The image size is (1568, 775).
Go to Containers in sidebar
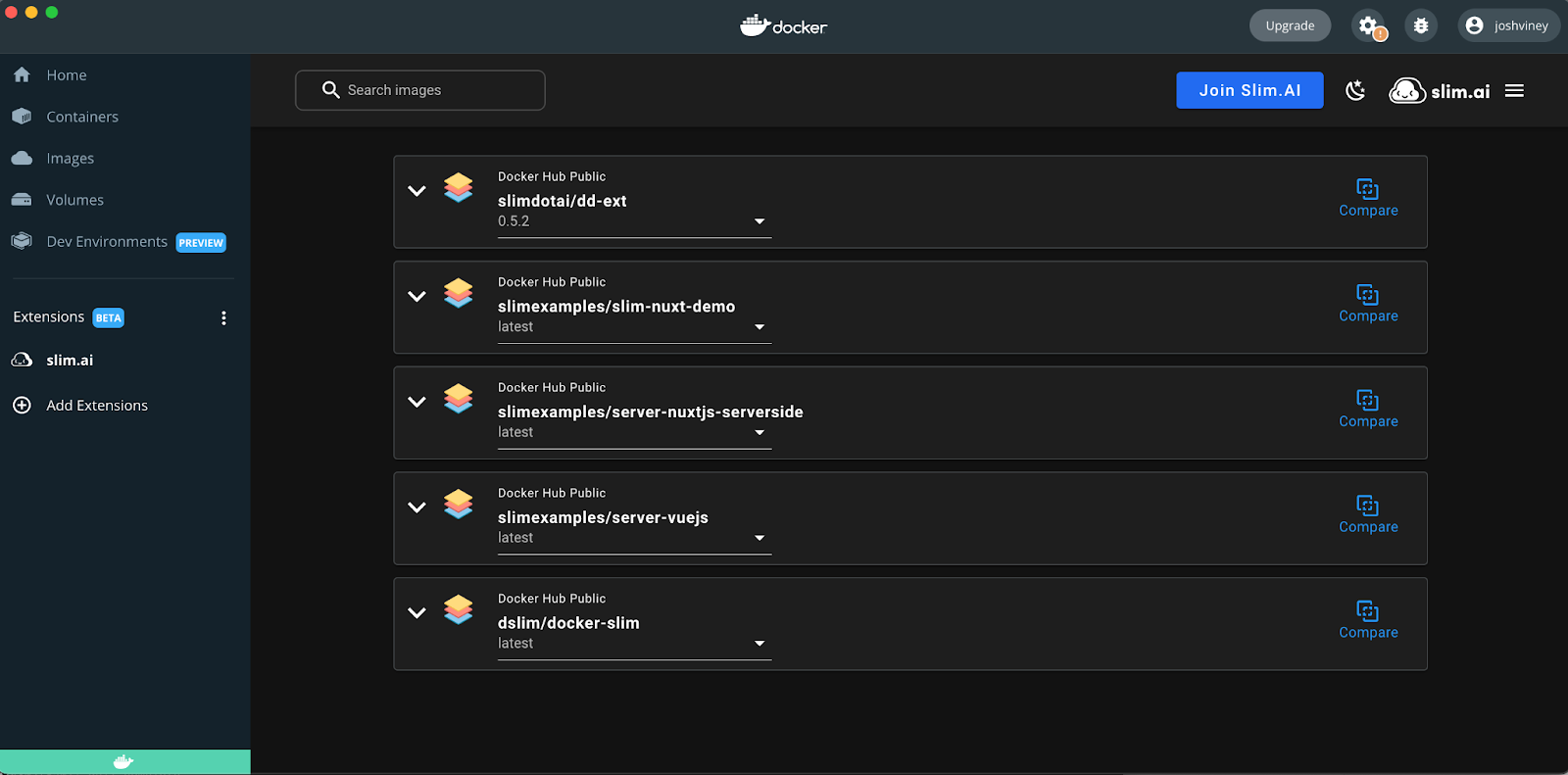pyautogui.click(x=82, y=117)
